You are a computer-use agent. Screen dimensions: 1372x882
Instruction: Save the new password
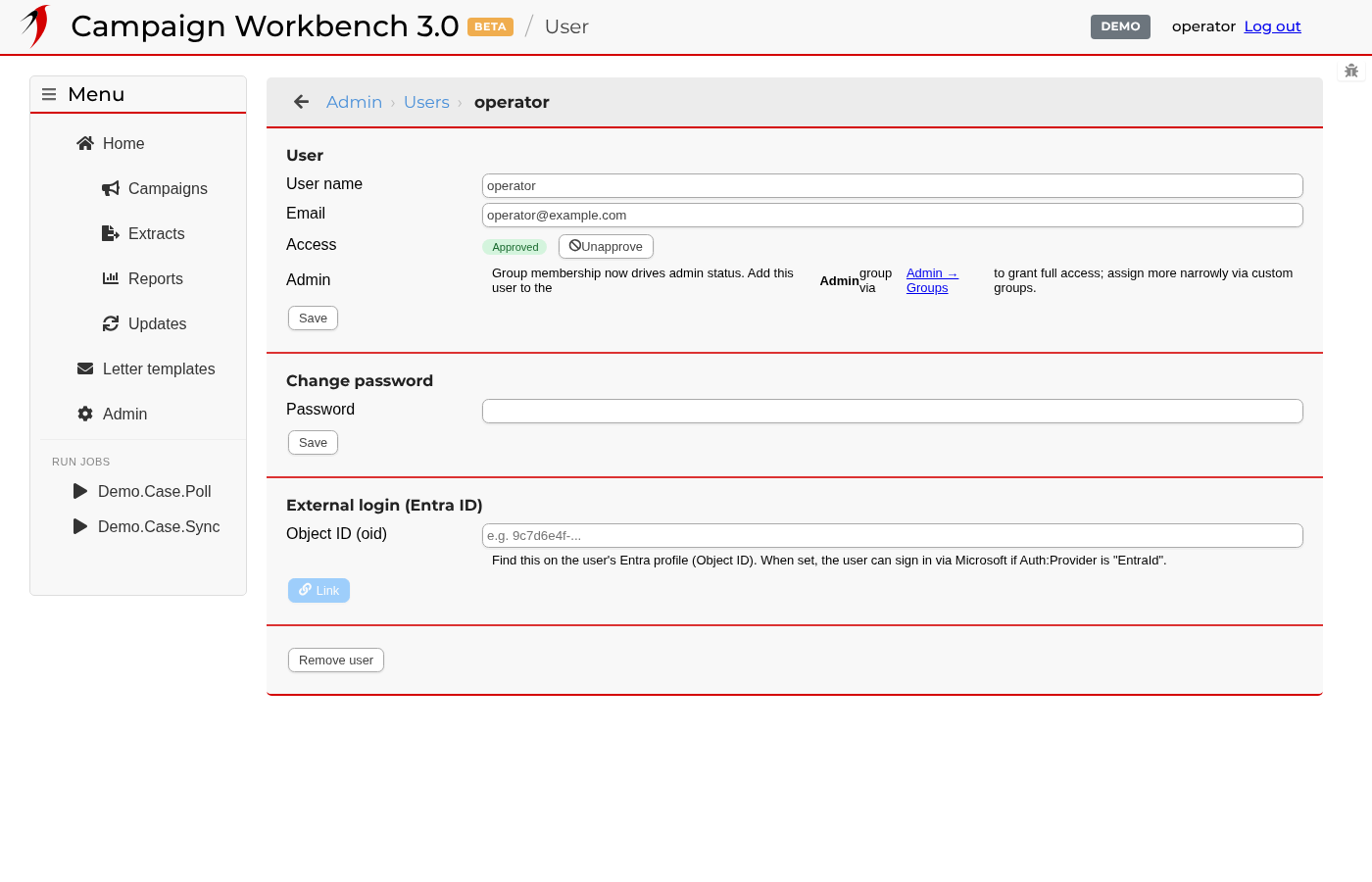click(313, 442)
